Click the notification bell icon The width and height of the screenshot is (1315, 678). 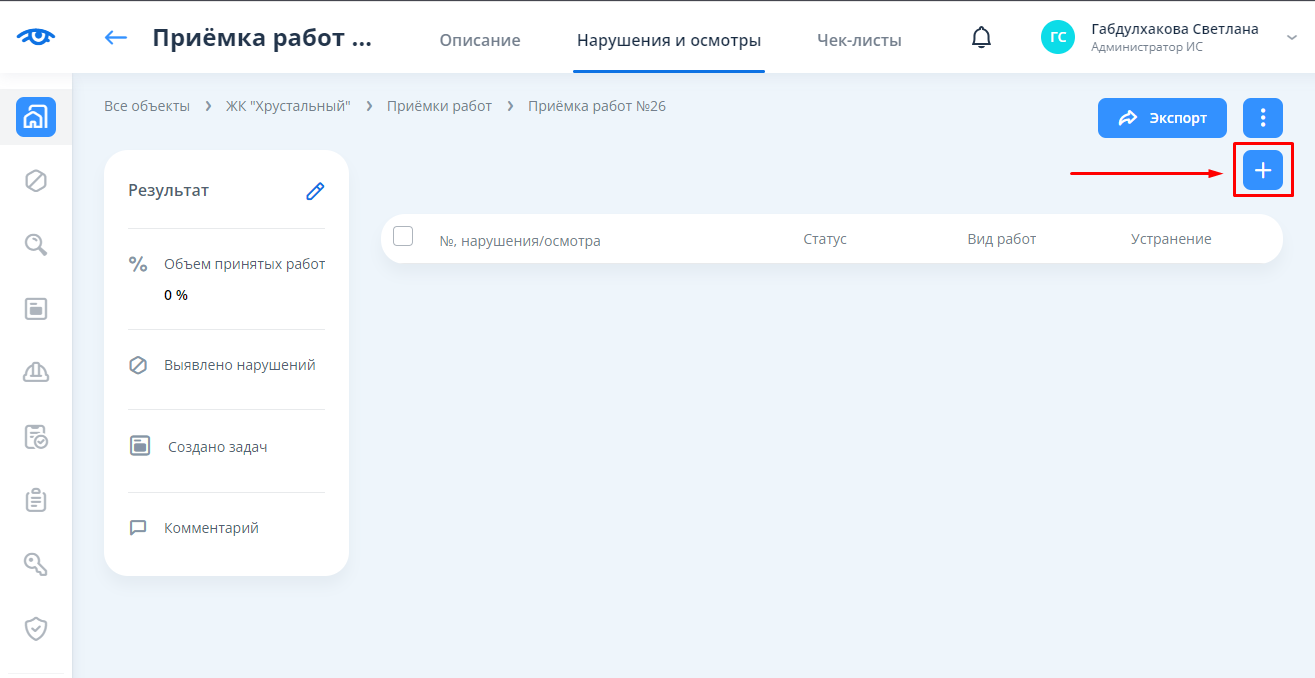982,38
